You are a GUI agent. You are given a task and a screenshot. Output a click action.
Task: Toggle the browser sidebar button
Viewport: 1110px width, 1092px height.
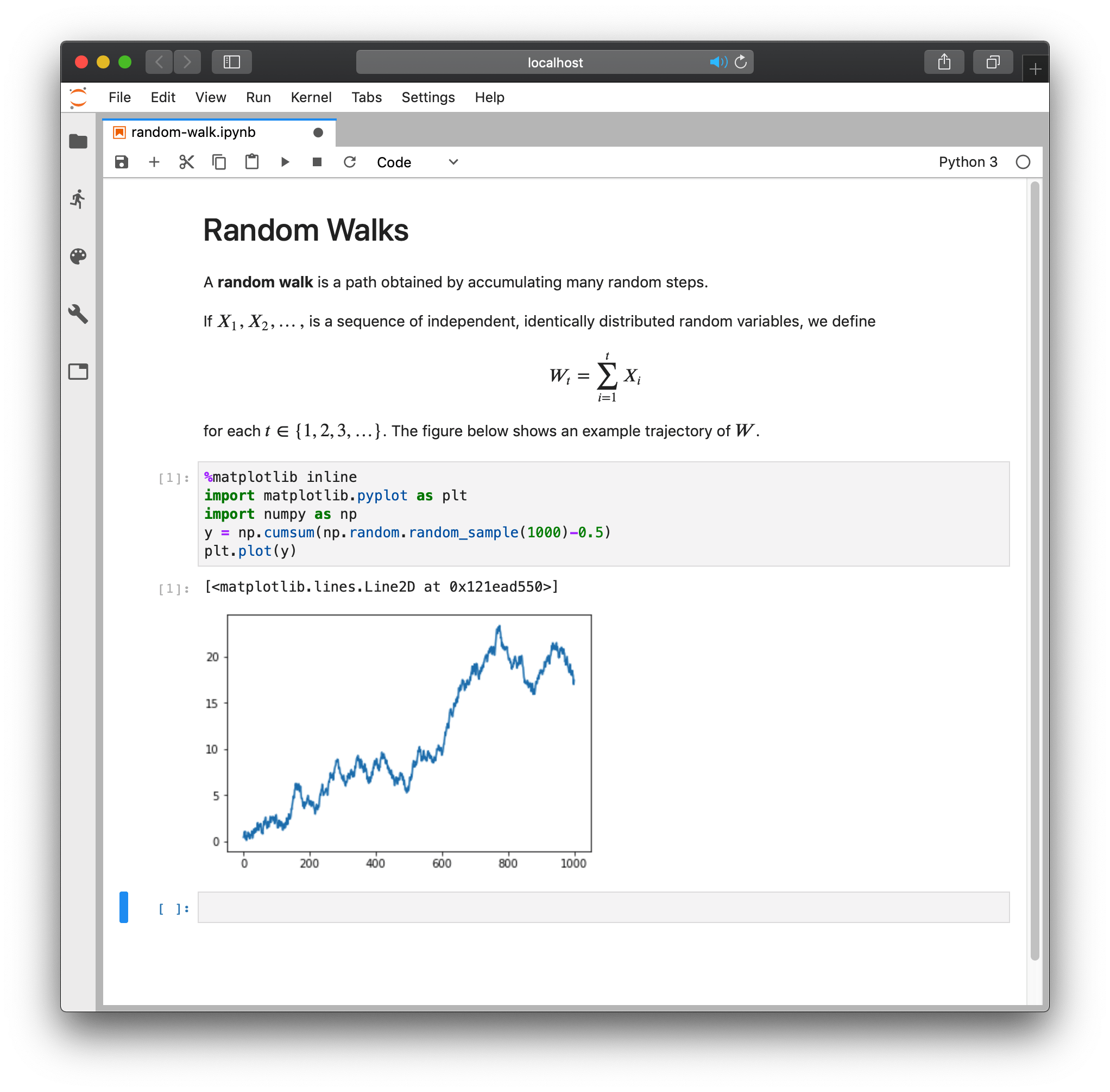(x=232, y=62)
